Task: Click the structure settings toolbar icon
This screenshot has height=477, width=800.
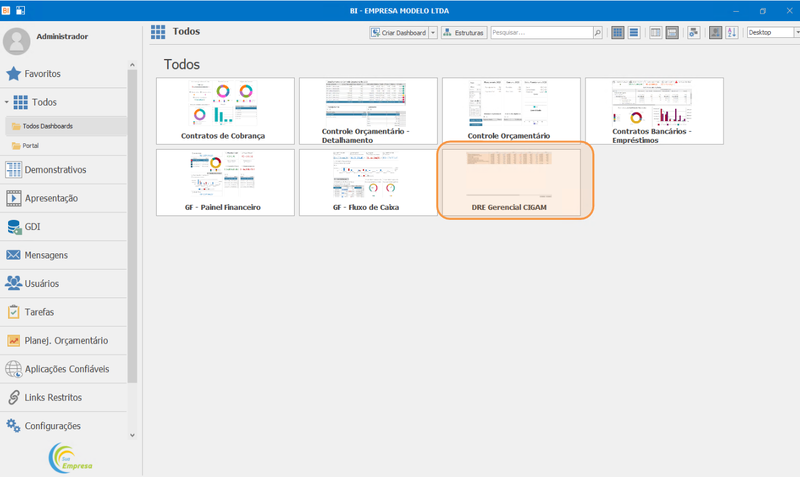Action: pos(693,33)
